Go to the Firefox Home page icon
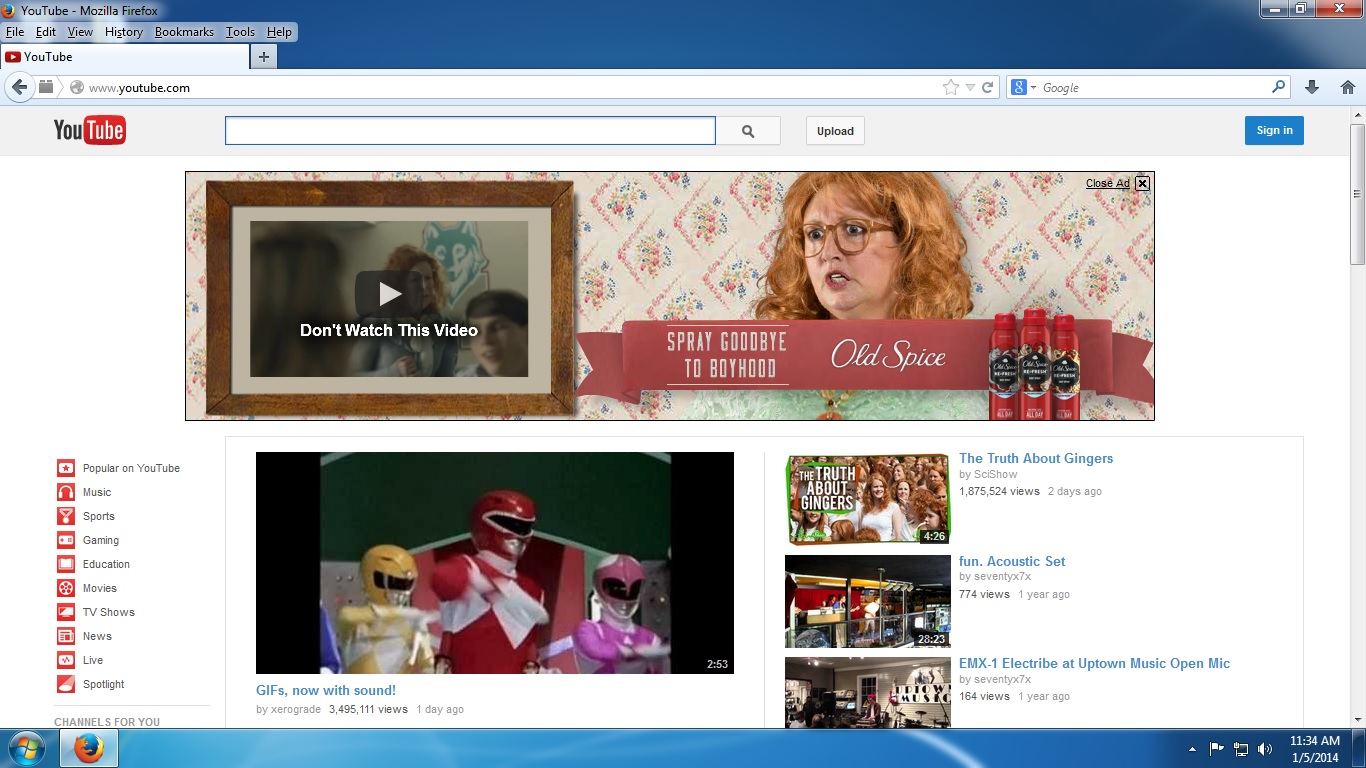 (1347, 87)
